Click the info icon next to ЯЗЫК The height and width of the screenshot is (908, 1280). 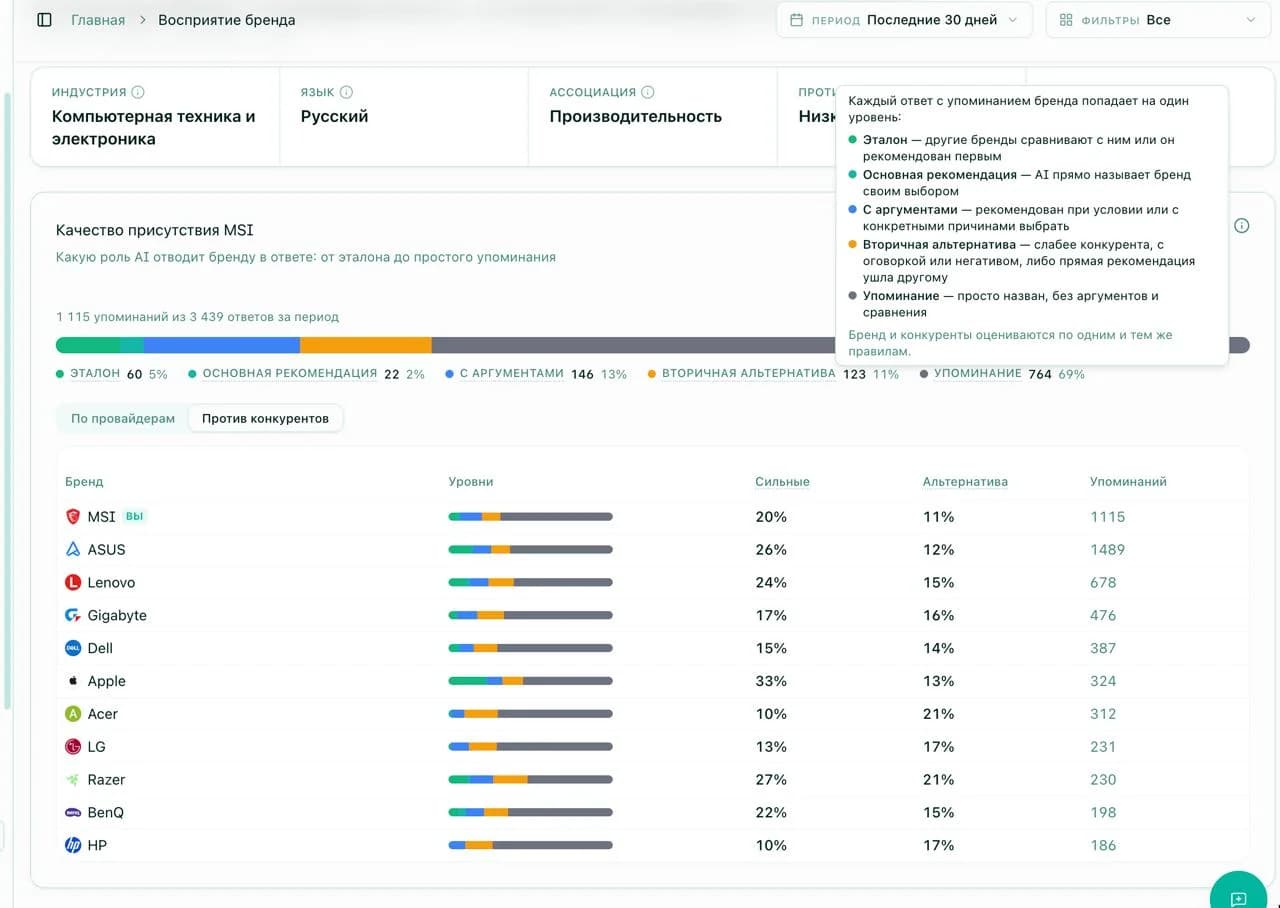[x=346, y=92]
